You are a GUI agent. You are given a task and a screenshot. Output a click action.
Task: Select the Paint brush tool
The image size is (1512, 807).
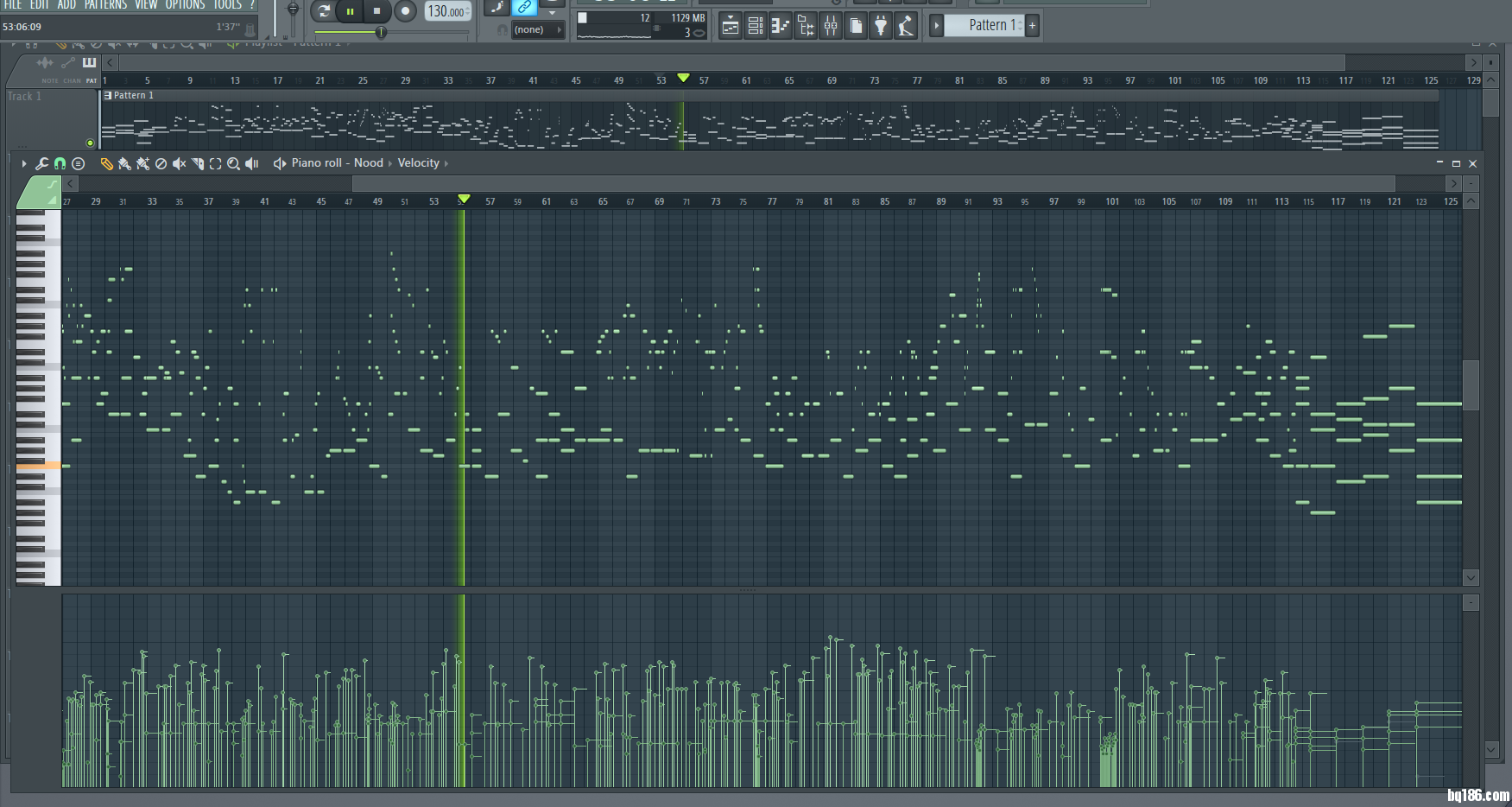pos(124,163)
